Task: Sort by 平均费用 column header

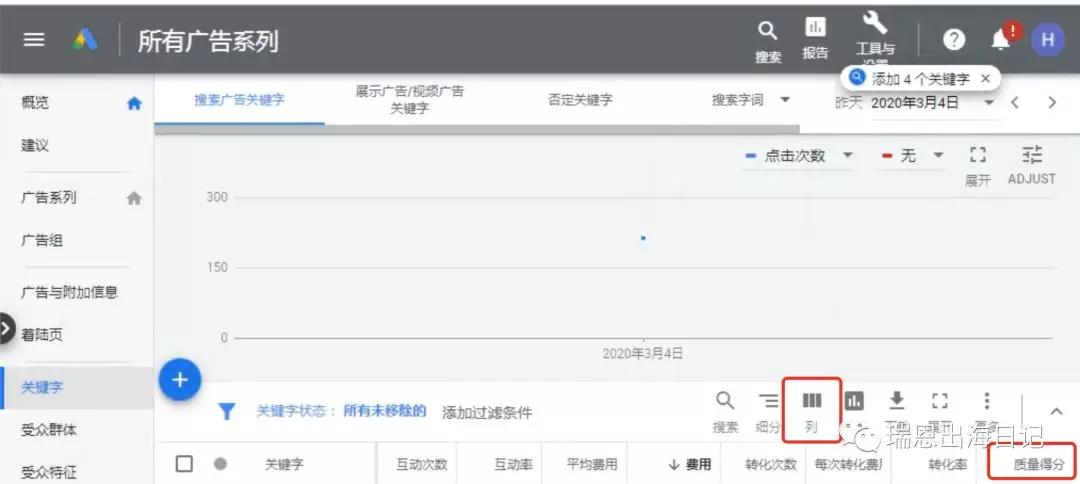Action: tap(592, 465)
